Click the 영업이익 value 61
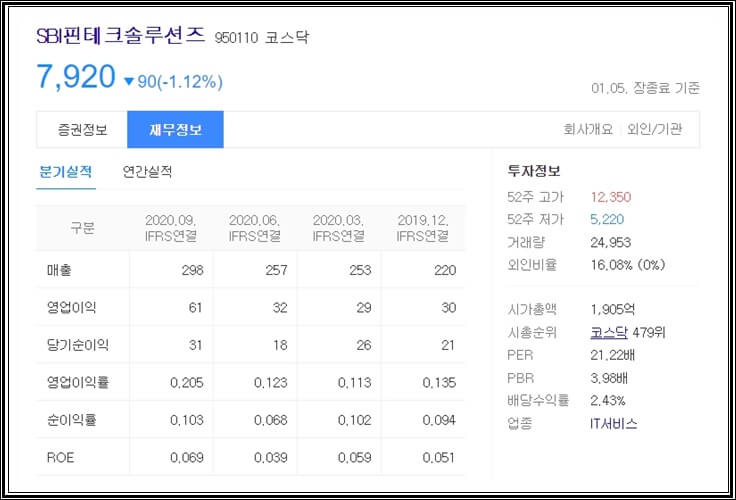736x500 pixels. 195,308
